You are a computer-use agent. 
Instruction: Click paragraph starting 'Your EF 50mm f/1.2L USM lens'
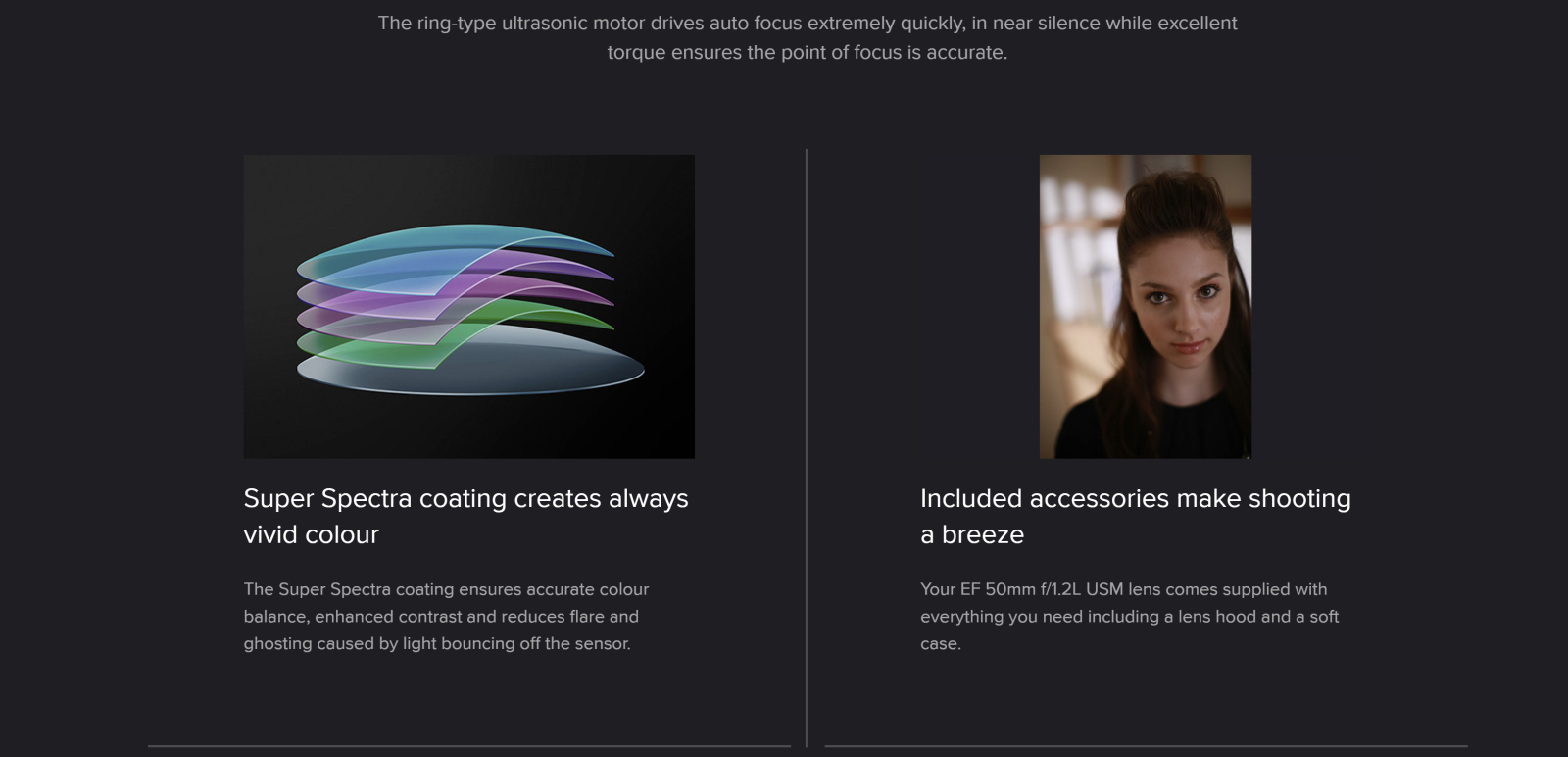(1129, 616)
